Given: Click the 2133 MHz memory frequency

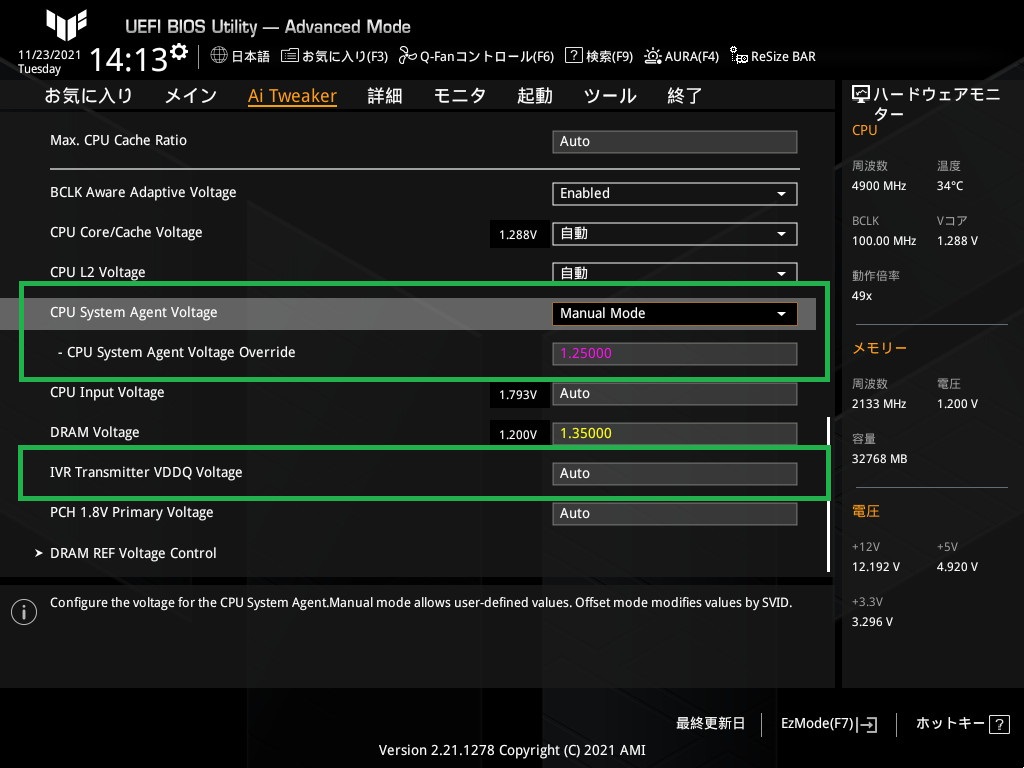Looking at the screenshot, I should [879, 404].
